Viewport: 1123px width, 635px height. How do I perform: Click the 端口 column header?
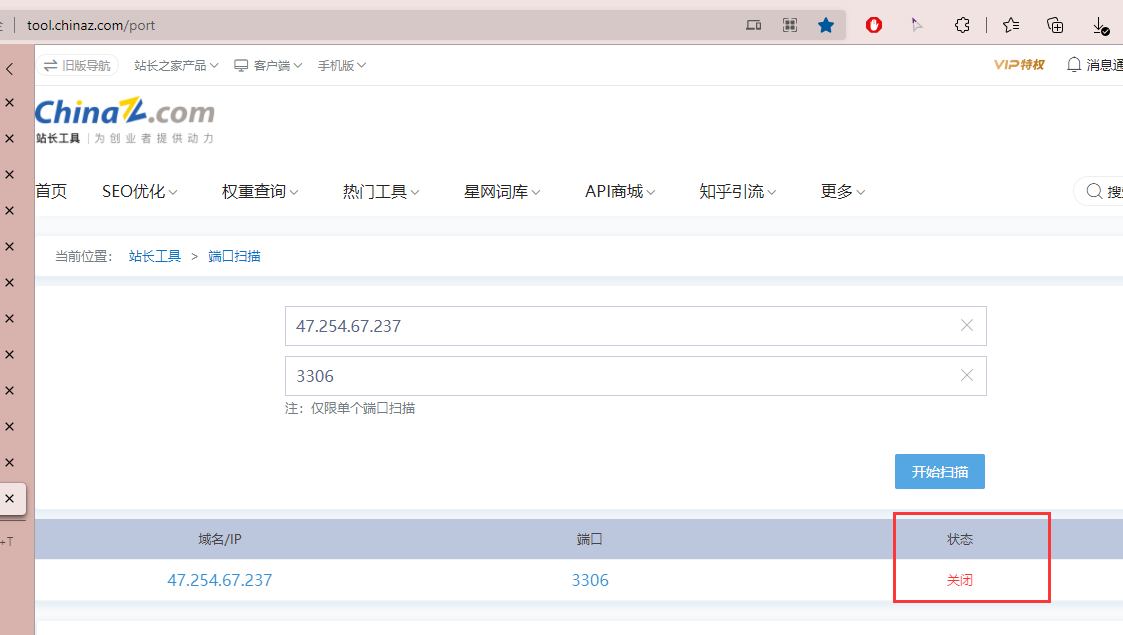[x=590, y=539]
